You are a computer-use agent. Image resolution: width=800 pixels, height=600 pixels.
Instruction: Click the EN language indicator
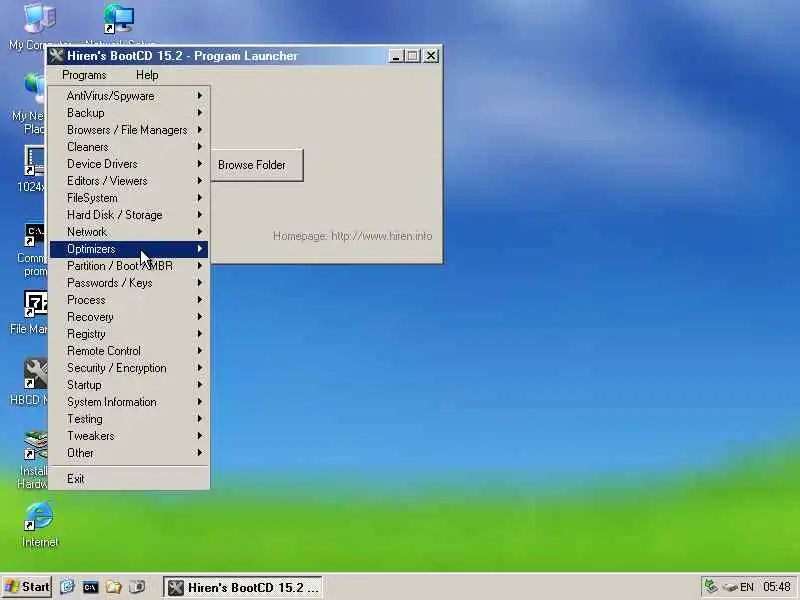(746, 587)
